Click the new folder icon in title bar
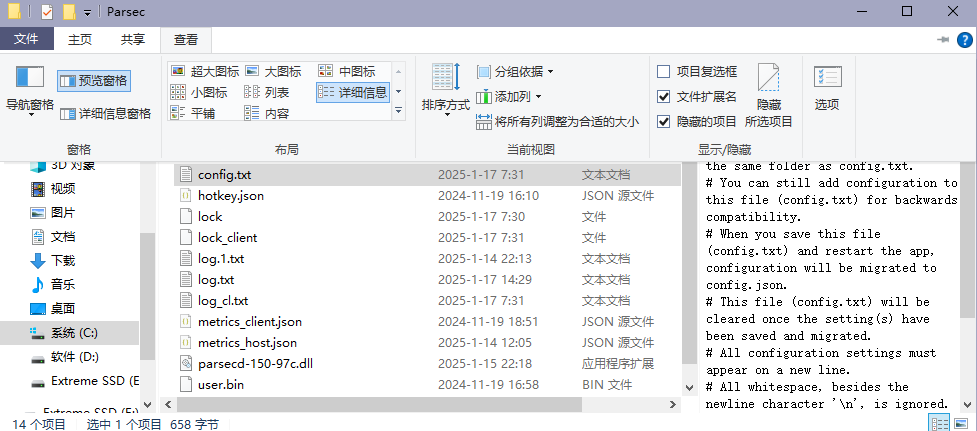 pyautogui.click(x=69, y=12)
